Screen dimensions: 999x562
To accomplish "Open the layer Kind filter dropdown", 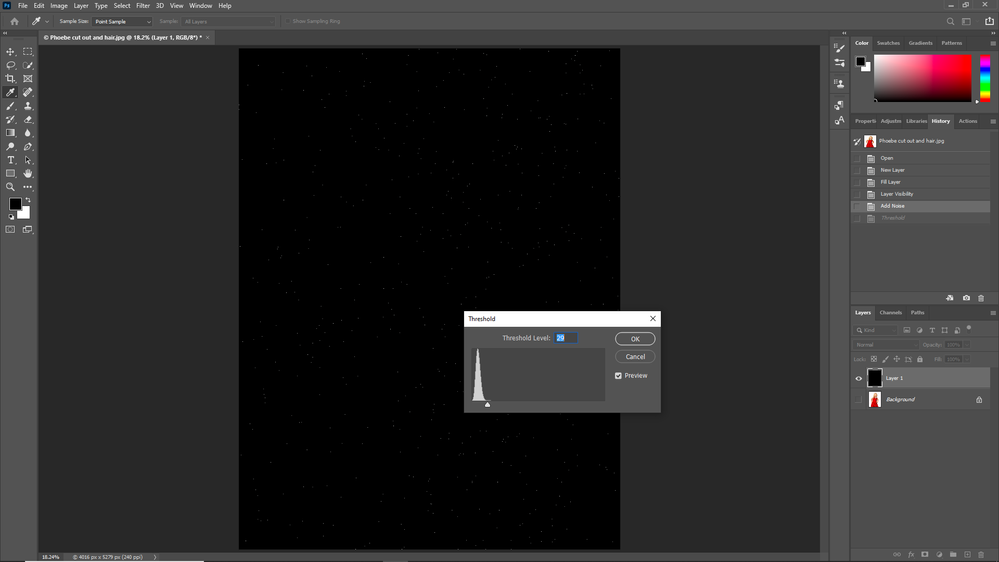I will (x=875, y=330).
